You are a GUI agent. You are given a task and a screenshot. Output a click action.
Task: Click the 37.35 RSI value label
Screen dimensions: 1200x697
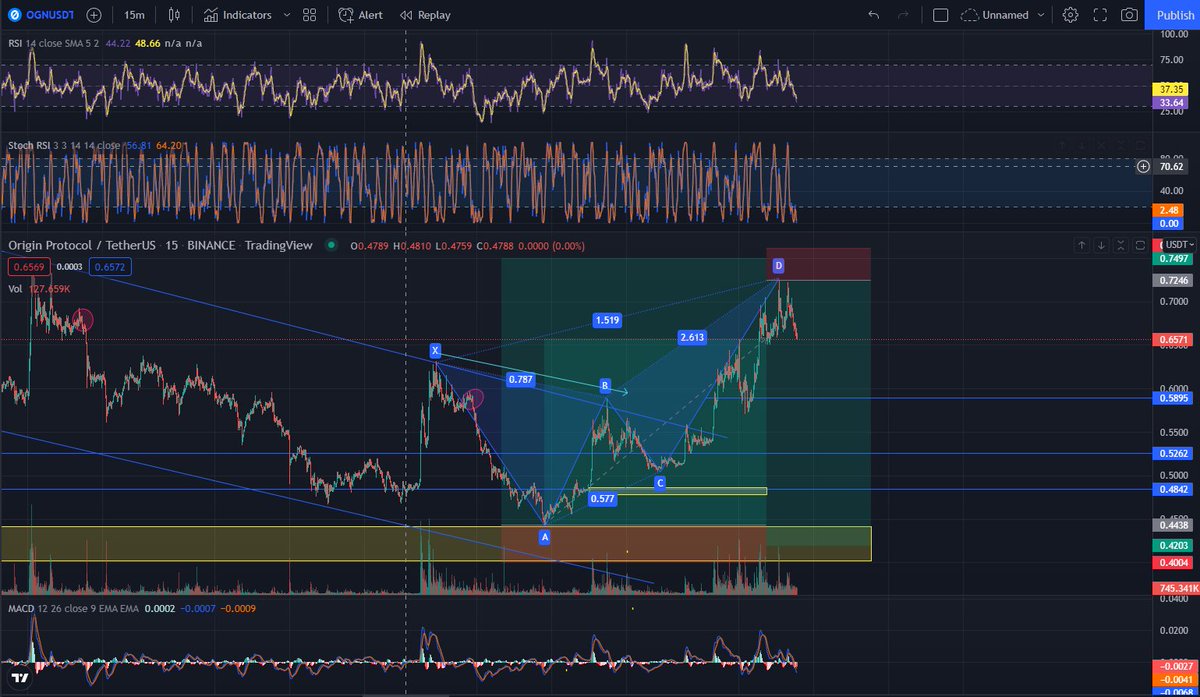click(x=1170, y=88)
